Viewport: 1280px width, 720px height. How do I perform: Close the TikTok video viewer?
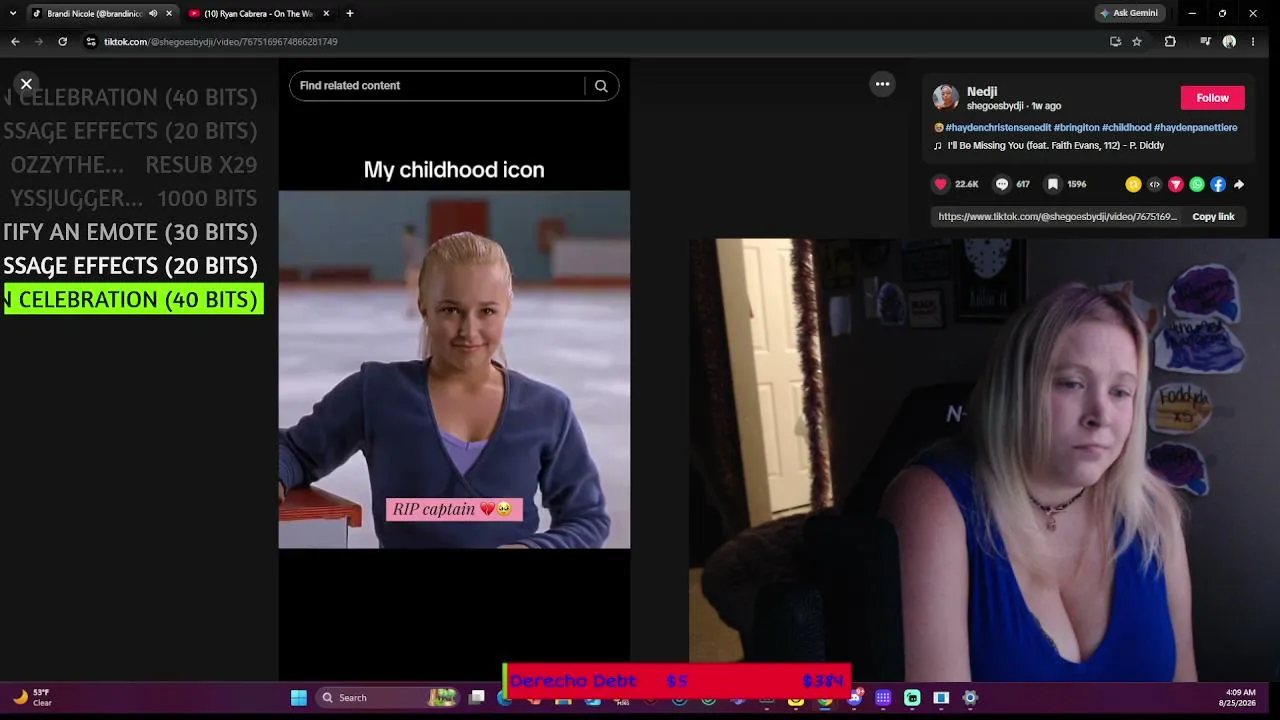[26, 84]
